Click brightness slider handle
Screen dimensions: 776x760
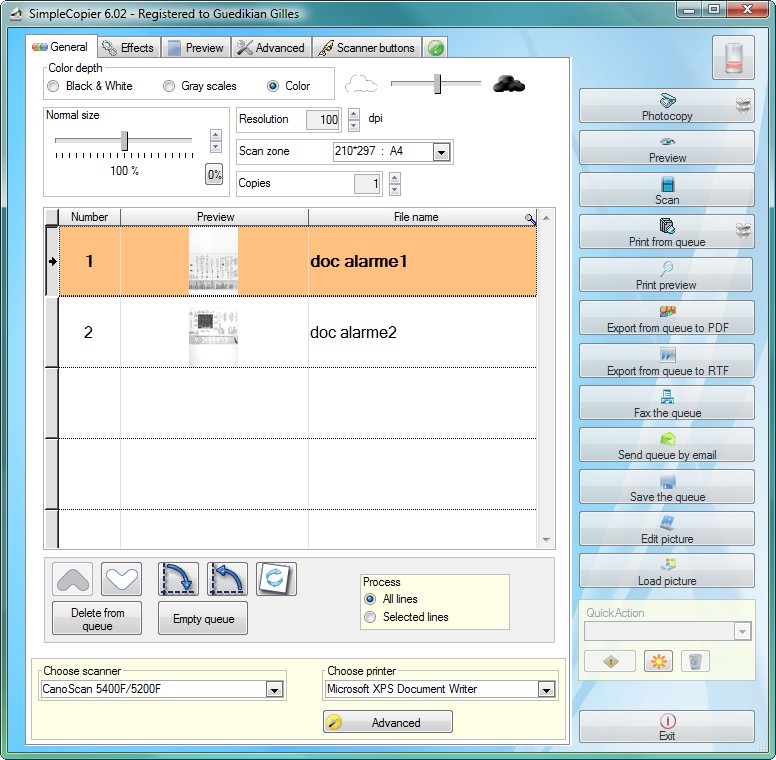coord(437,84)
